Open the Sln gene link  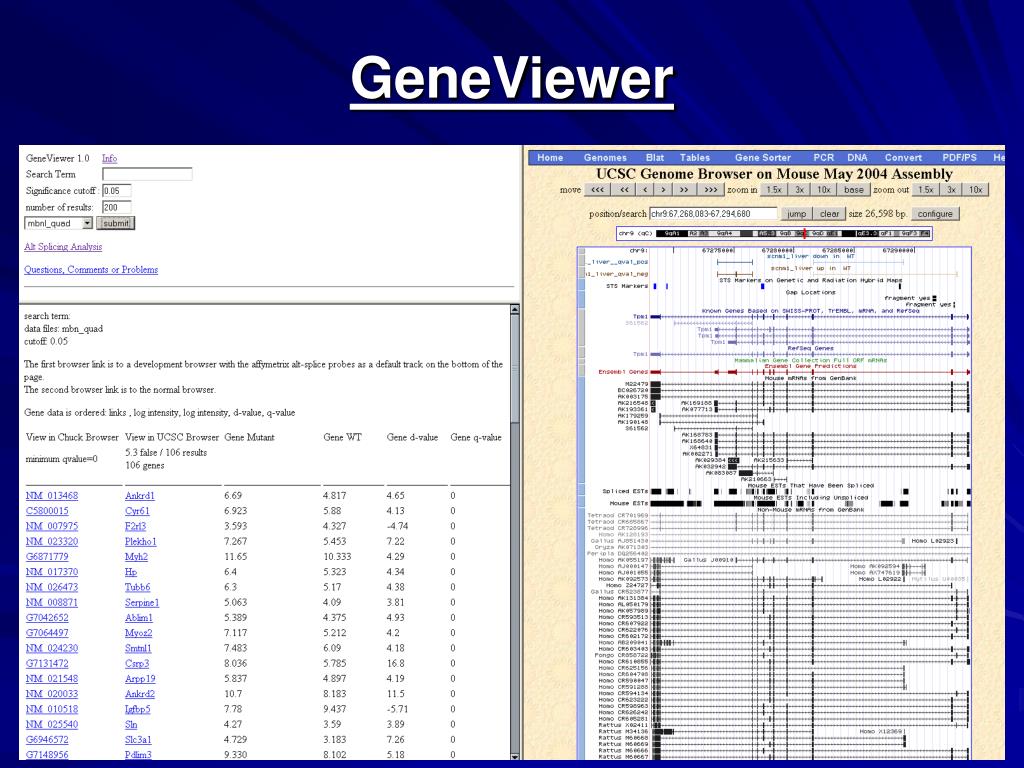(x=131, y=724)
